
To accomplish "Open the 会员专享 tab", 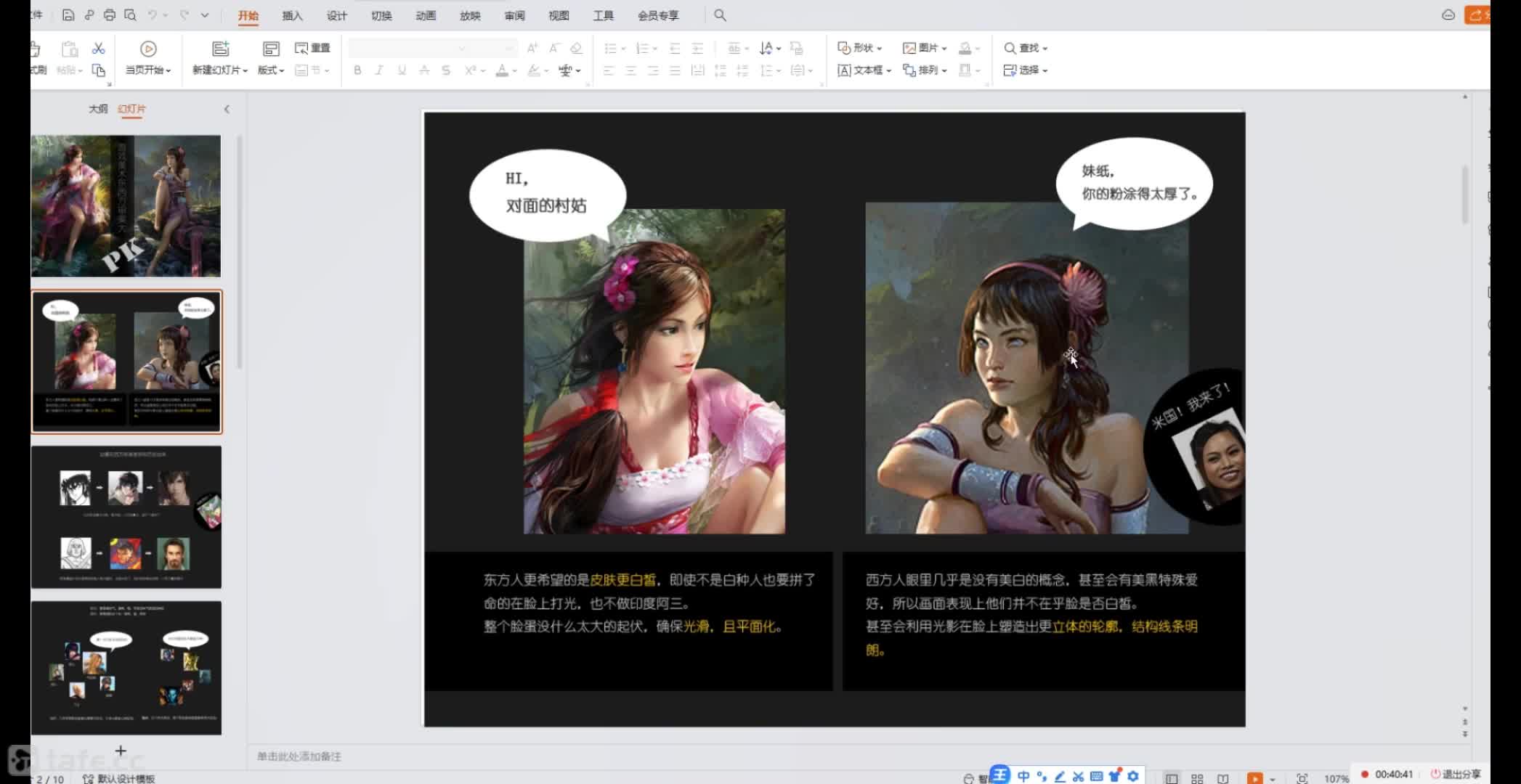I will [658, 15].
